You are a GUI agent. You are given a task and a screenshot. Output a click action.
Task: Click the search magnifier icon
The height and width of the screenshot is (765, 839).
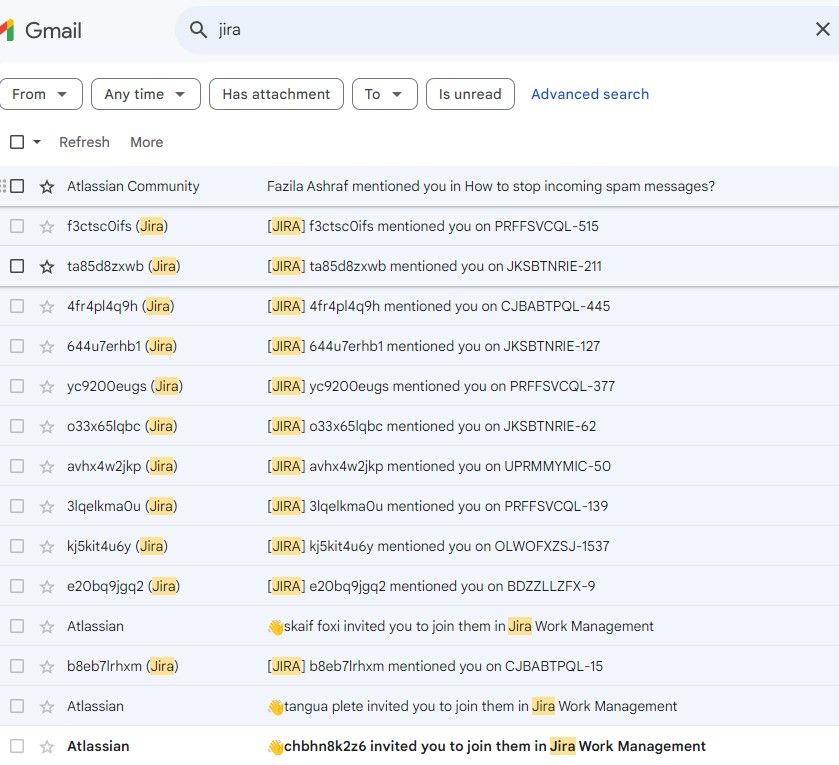[198, 30]
